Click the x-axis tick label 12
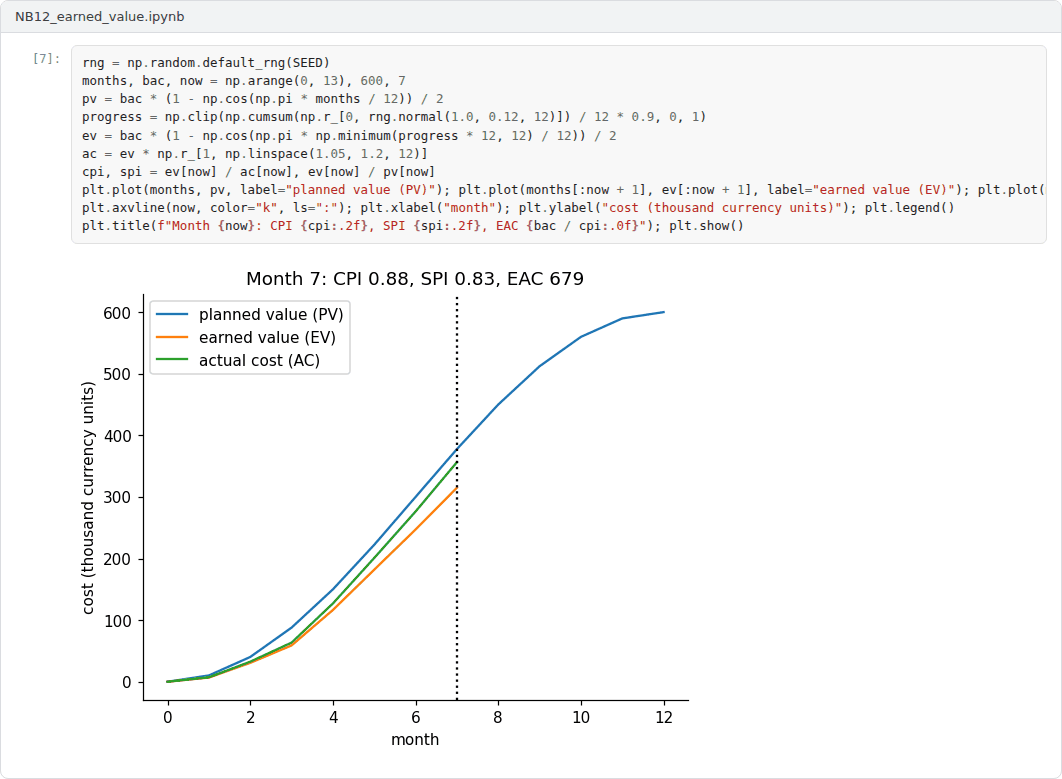Viewport: 1062px width, 779px height. point(664,717)
